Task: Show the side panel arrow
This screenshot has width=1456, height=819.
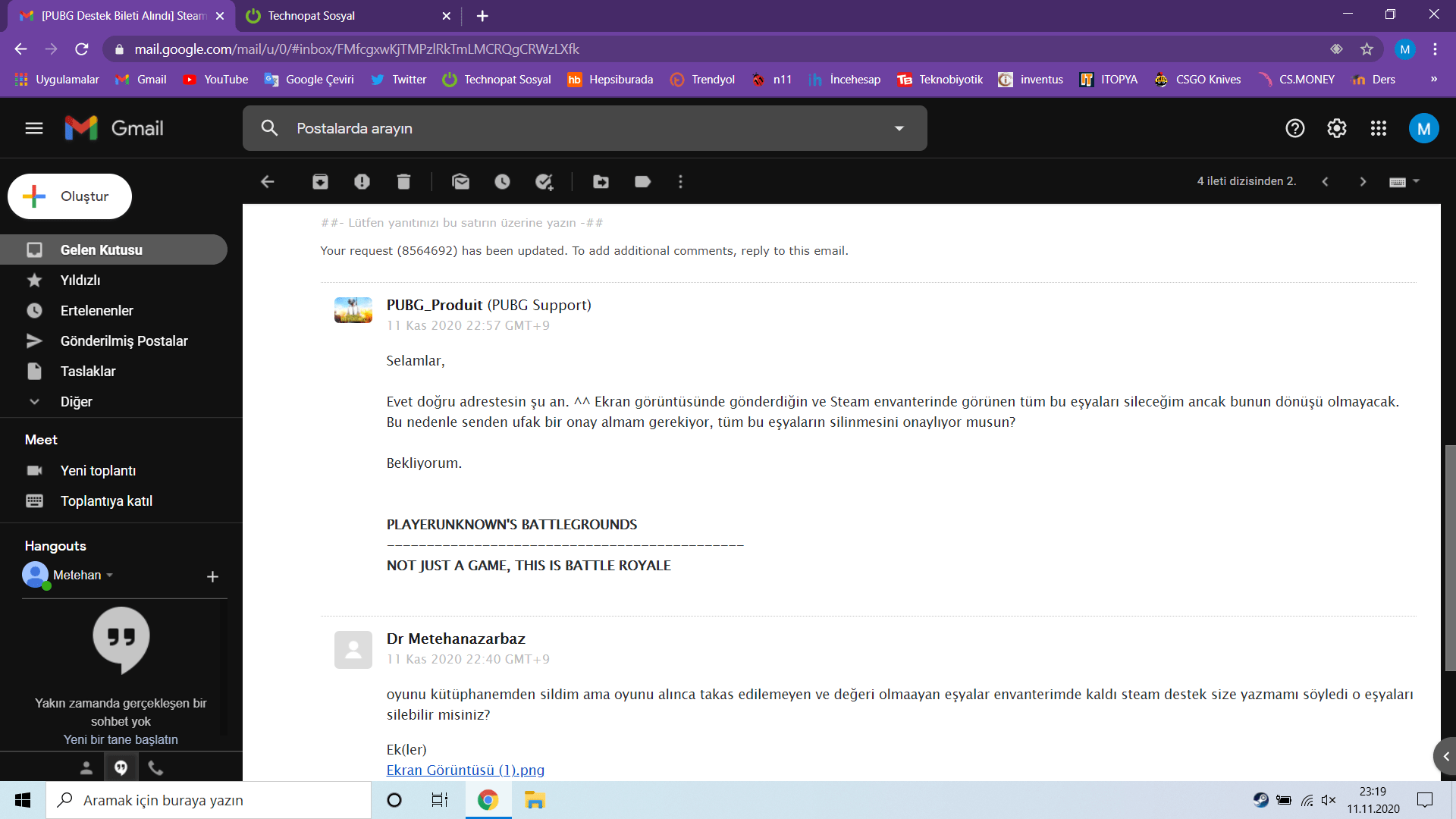Action: [1445, 756]
